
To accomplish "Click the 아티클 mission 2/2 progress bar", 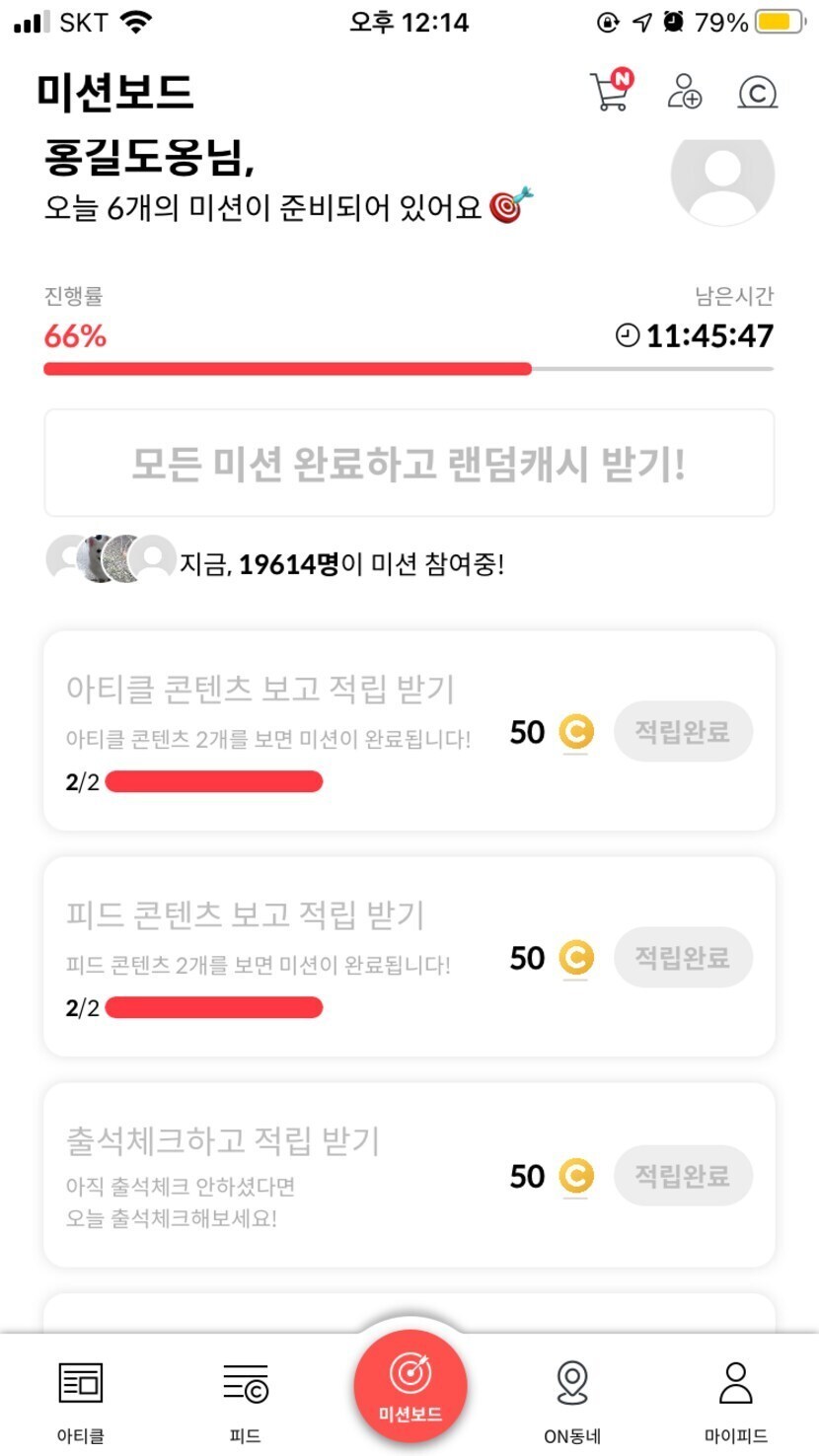I will pyautogui.click(x=213, y=782).
